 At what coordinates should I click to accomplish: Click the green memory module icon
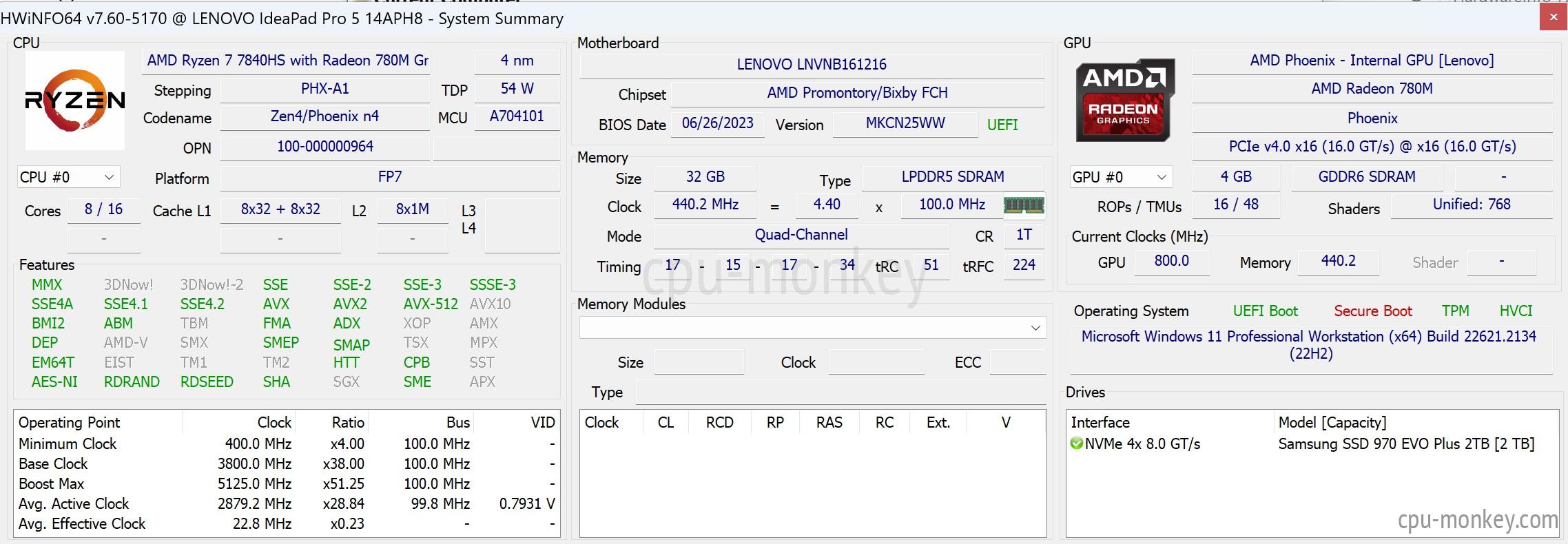click(x=1024, y=205)
